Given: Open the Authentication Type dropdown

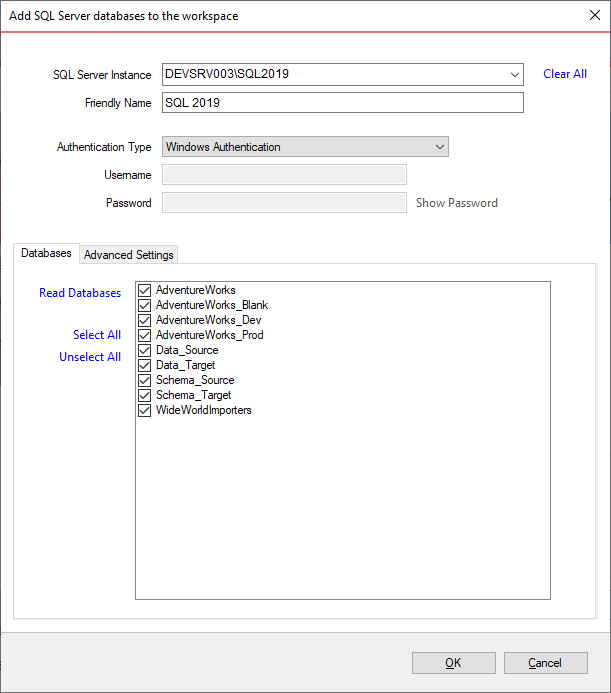Looking at the screenshot, I should click(439, 147).
